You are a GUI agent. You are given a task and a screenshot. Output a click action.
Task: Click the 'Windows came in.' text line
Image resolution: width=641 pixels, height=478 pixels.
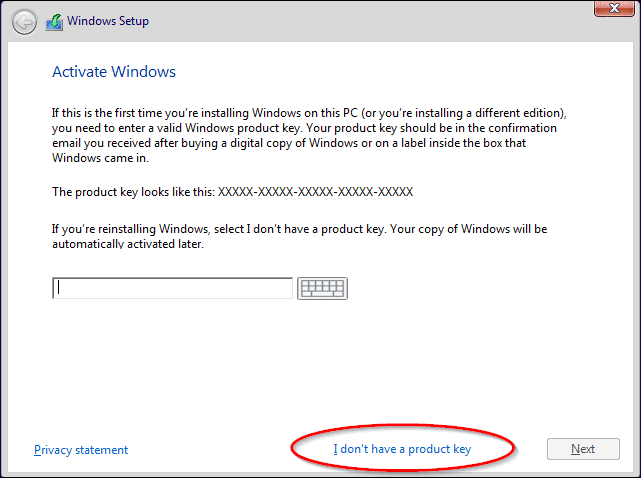pos(100,158)
